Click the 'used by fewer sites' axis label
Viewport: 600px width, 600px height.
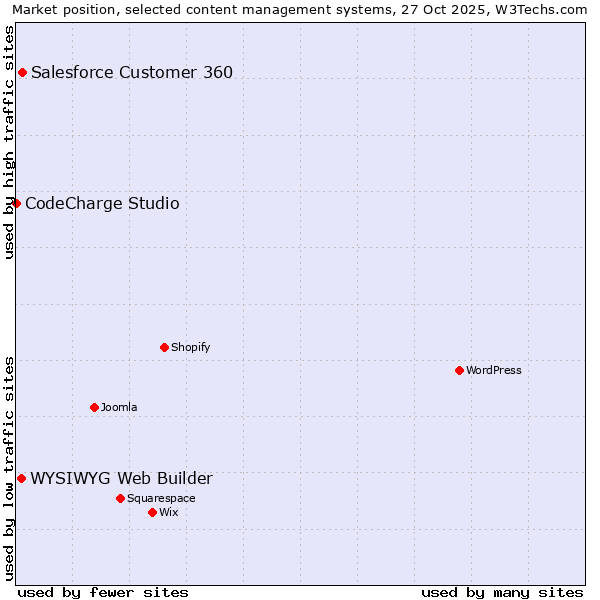tap(103, 592)
